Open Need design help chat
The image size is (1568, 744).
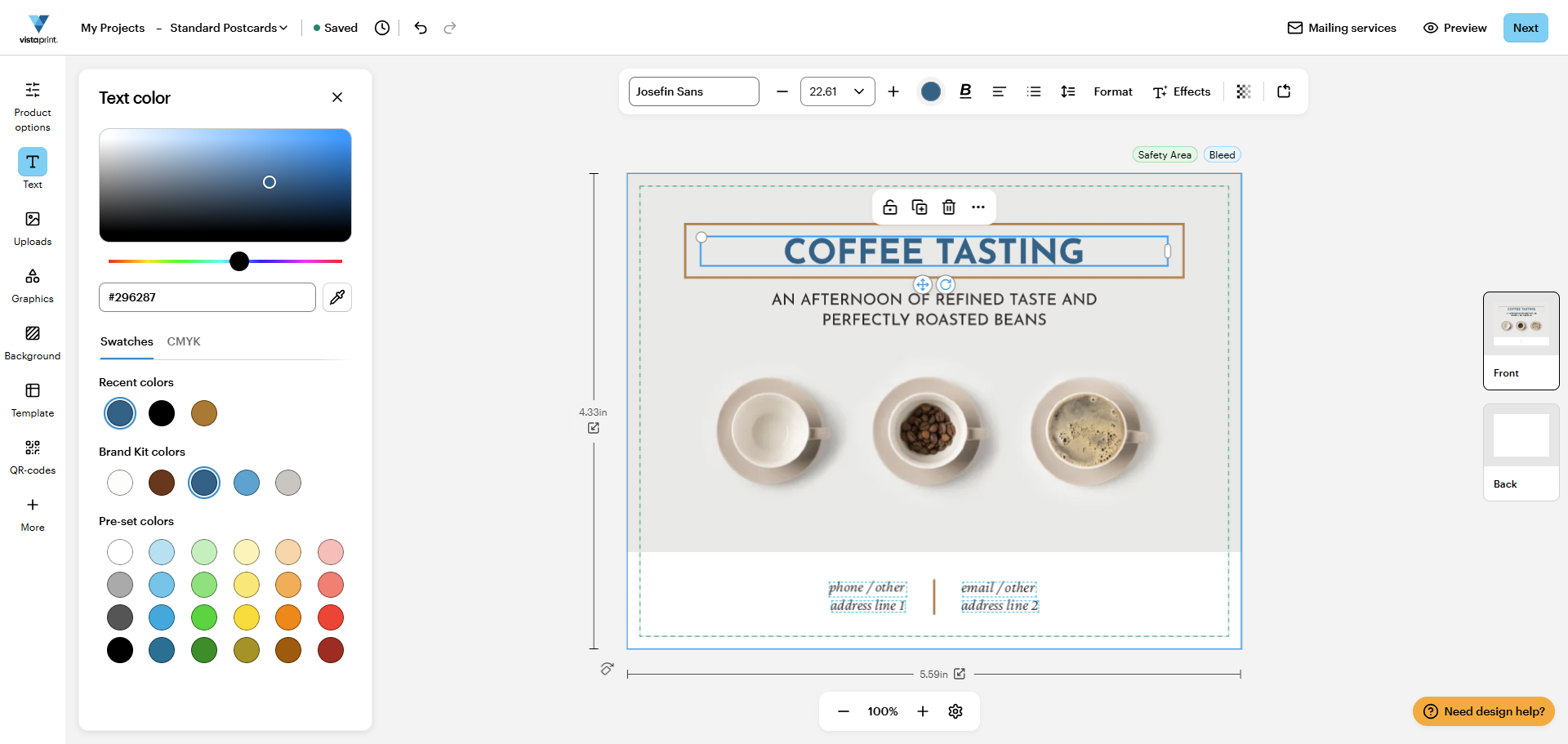1484,711
